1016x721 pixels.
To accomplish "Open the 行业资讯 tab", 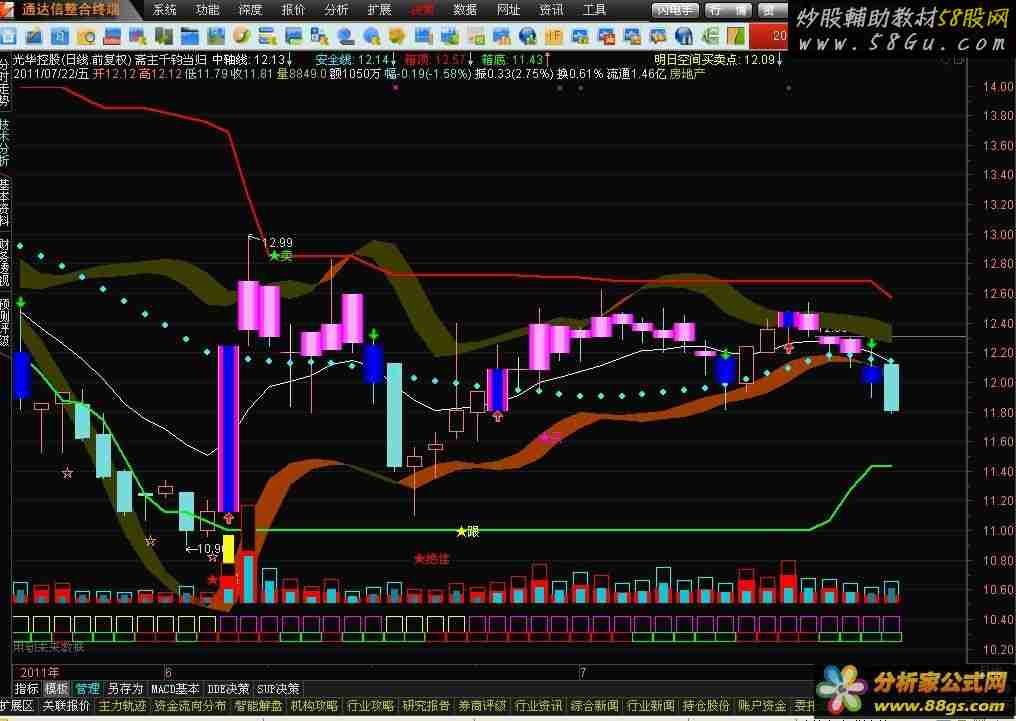I will [x=538, y=705].
